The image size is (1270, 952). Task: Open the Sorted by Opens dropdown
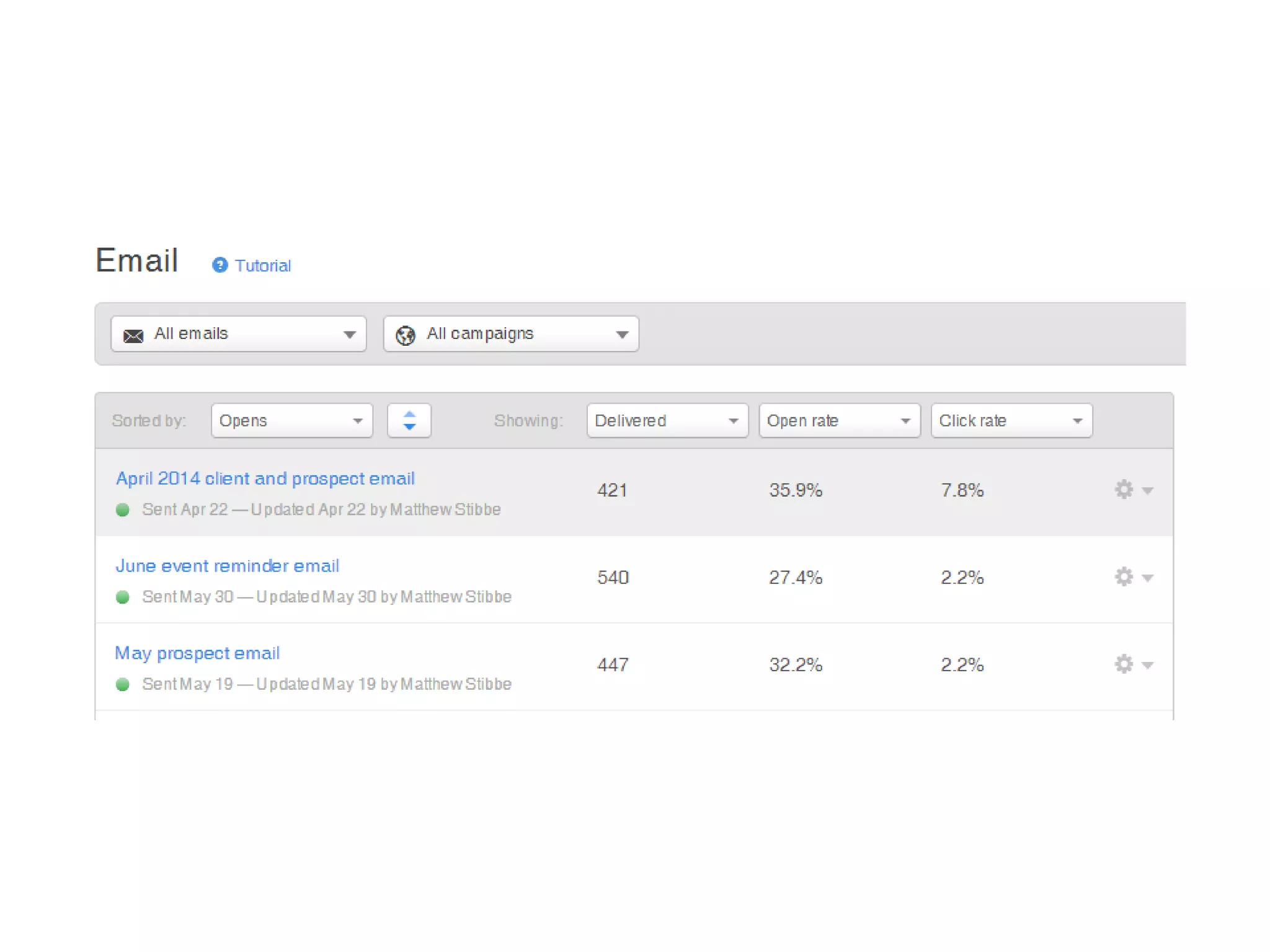[291, 421]
